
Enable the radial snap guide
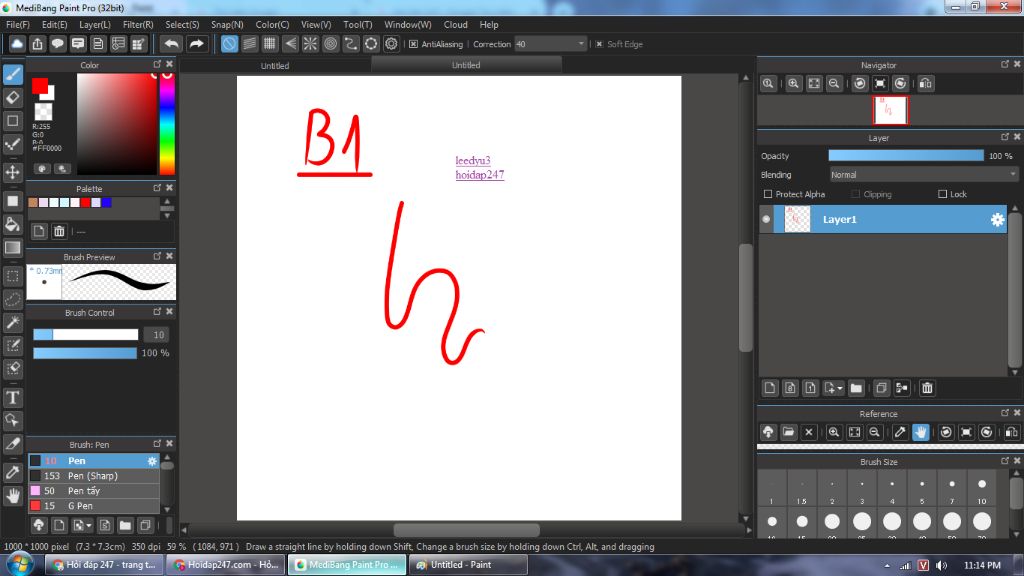310,44
